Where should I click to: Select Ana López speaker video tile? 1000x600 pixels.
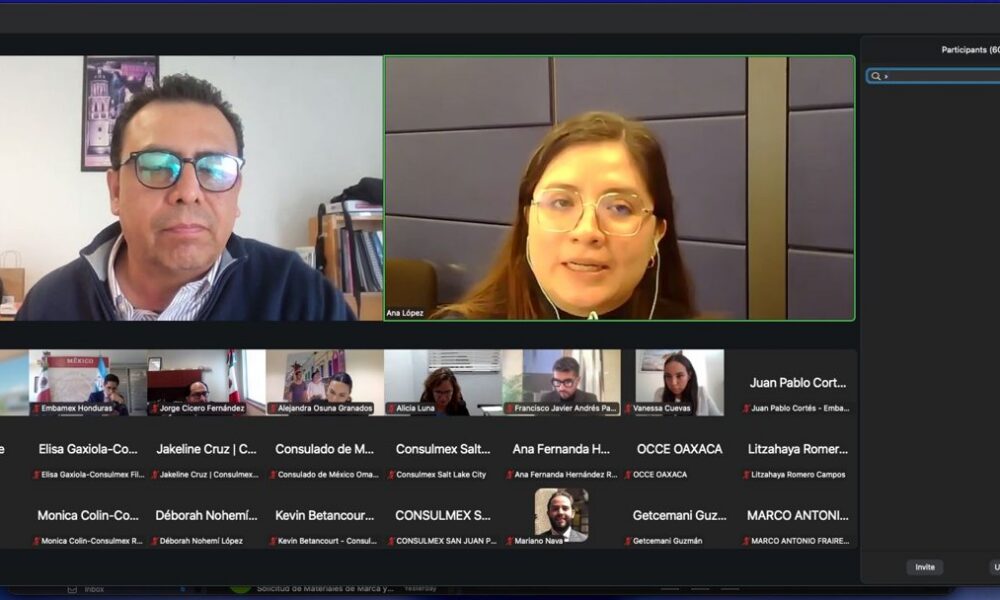619,188
